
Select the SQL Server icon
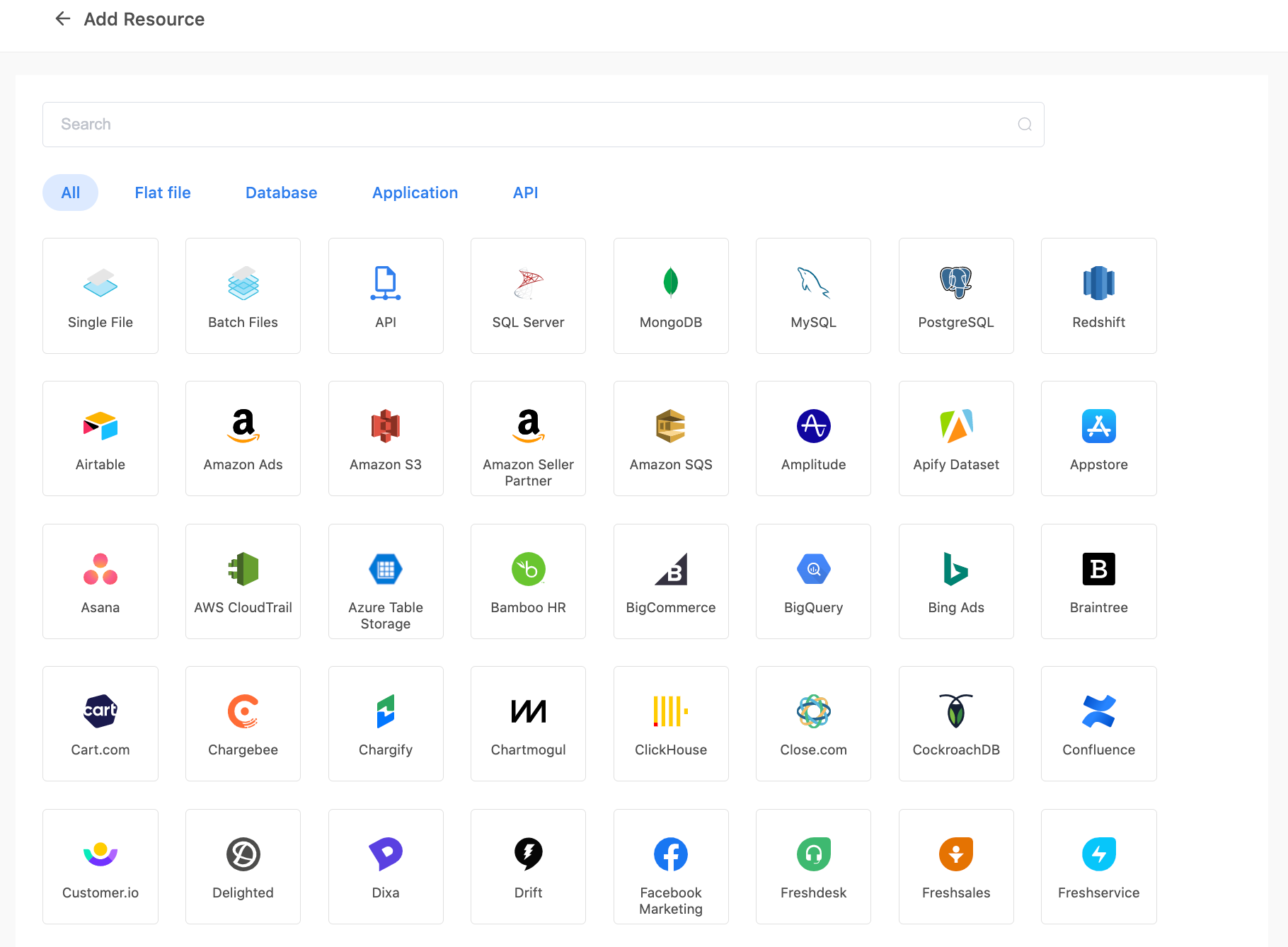point(529,283)
